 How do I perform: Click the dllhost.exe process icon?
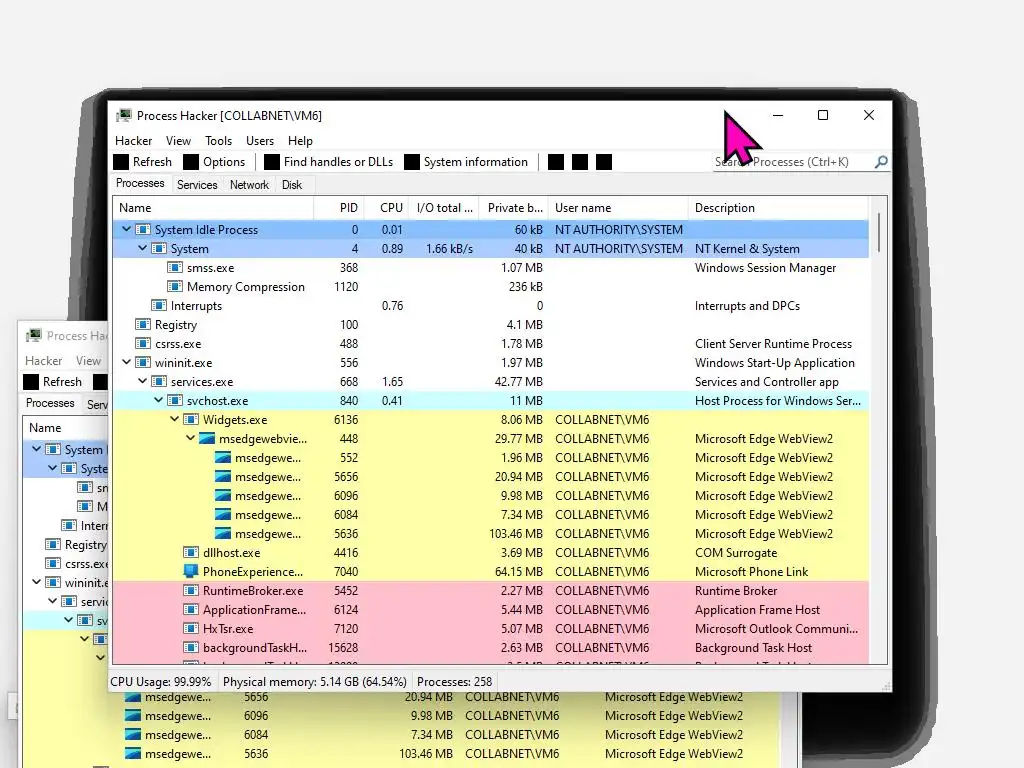coord(191,552)
